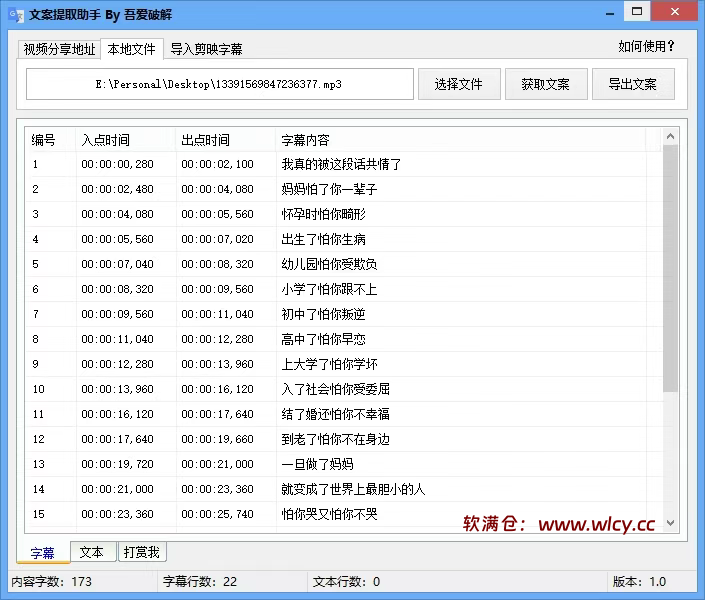The width and height of the screenshot is (705, 600).
Task: Click the 选择文件 button
Action: tap(459, 84)
